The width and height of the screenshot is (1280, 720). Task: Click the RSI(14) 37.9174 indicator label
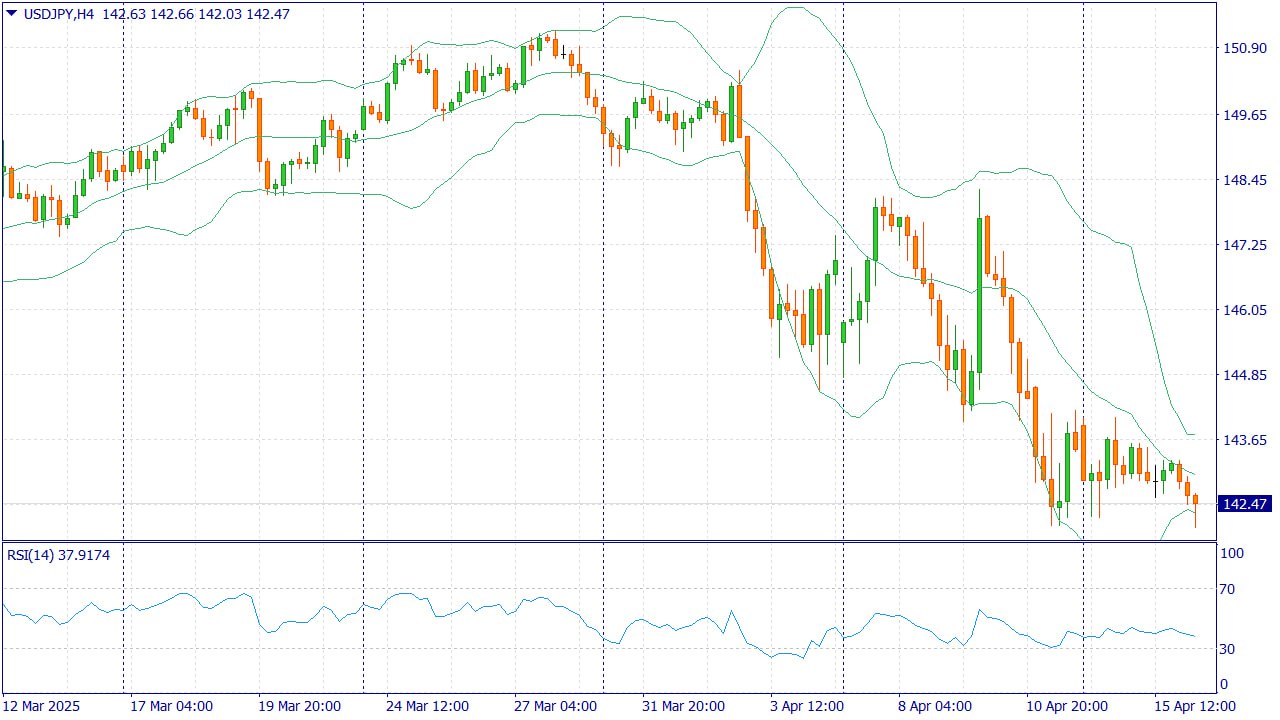tap(58, 555)
